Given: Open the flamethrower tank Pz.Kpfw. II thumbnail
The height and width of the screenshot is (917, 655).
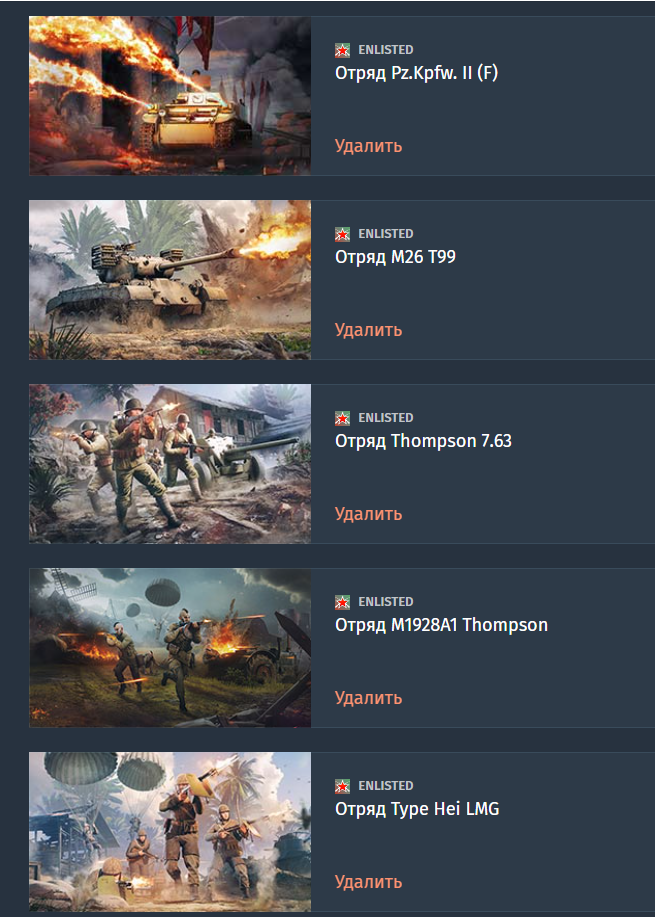Looking at the screenshot, I should click(170, 95).
